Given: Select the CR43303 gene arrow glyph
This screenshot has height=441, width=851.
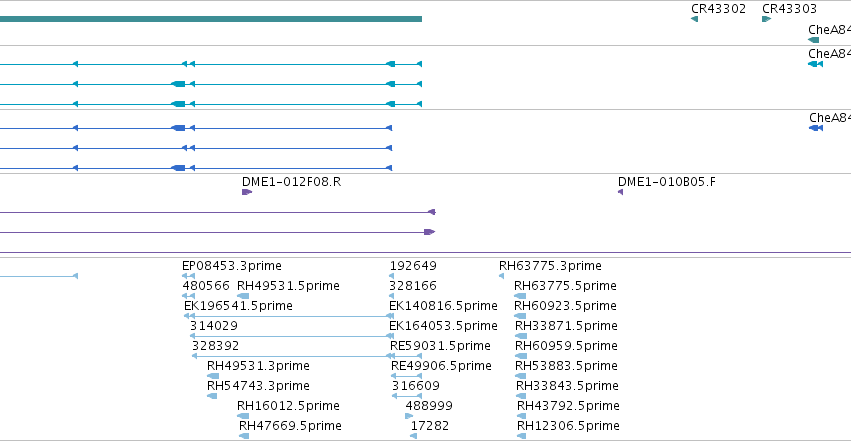Looking at the screenshot, I should [766, 19].
